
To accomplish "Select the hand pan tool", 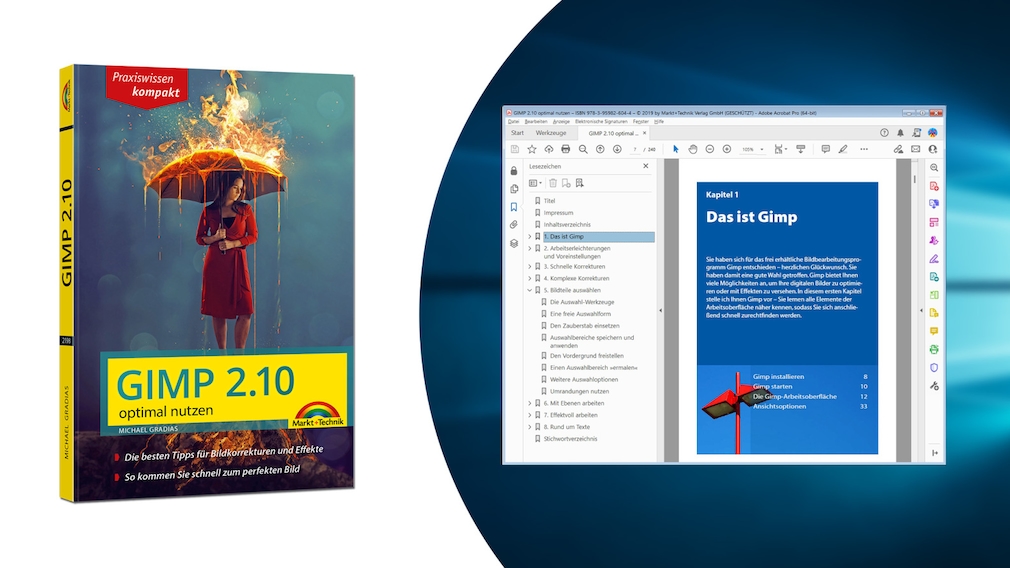I will [x=692, y=149].
